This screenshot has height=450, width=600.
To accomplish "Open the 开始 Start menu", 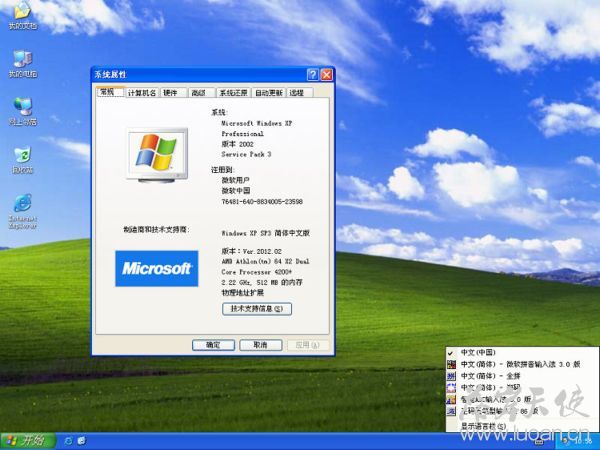I will click(28, 441).
